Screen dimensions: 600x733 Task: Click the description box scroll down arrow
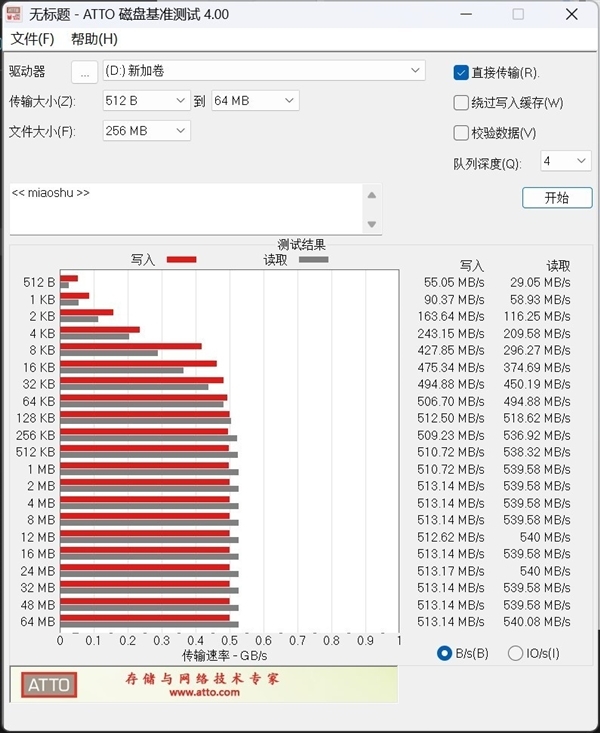(372, 224)
